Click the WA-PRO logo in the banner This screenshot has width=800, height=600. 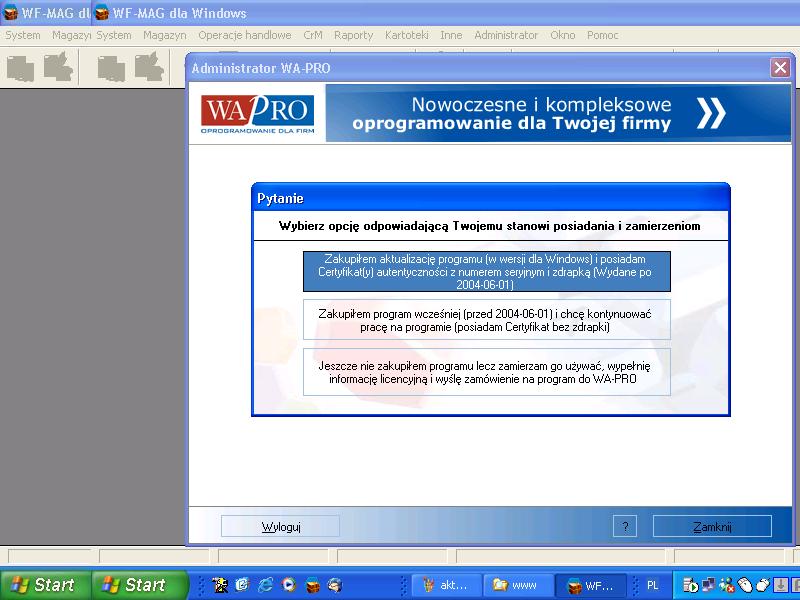257,113
